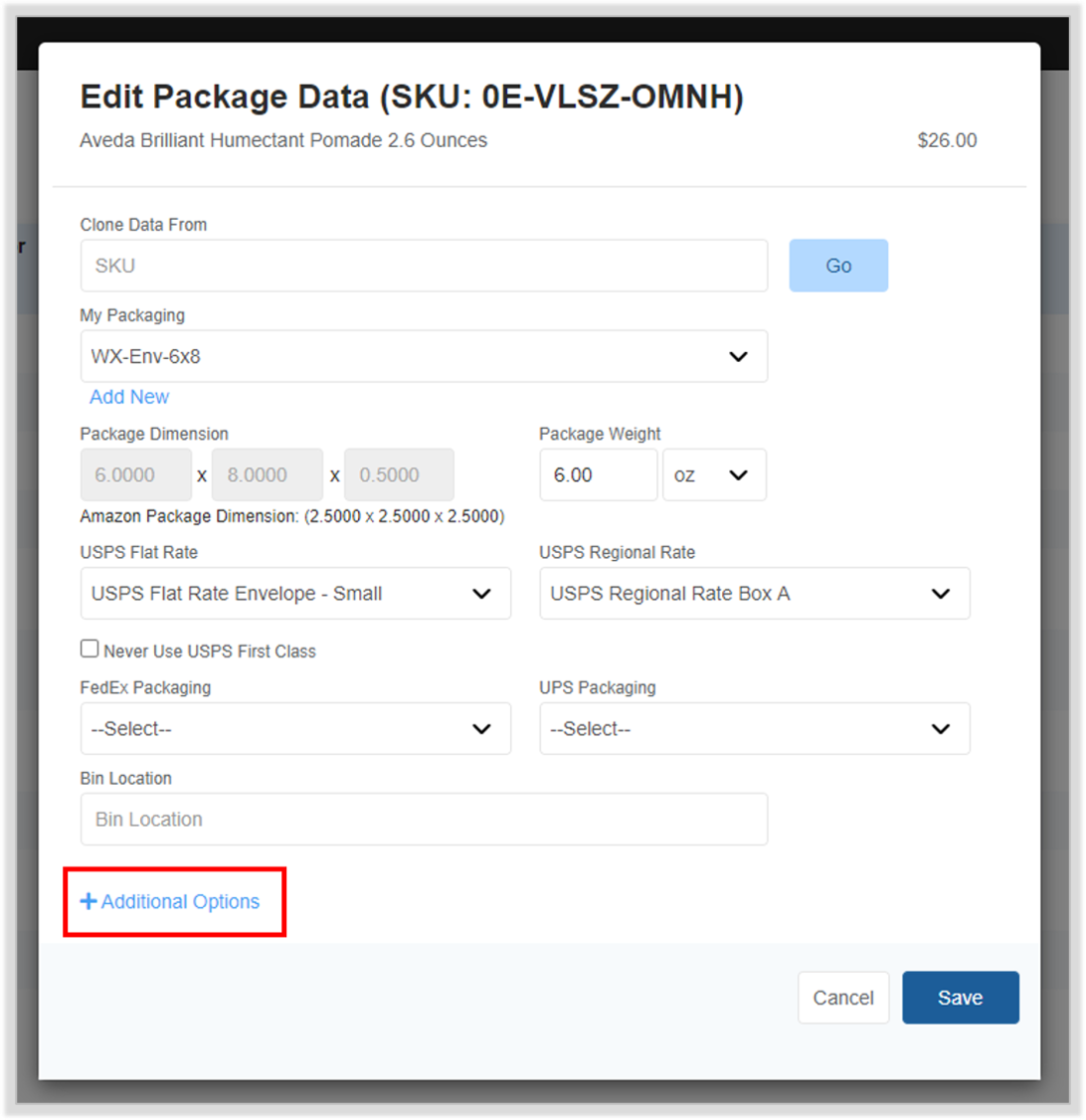Image resolution: width=1086 pixels, height=1120 pixels.
Task: Toggle Never Use USPS First Class checkbox
Action: (90, 649)
